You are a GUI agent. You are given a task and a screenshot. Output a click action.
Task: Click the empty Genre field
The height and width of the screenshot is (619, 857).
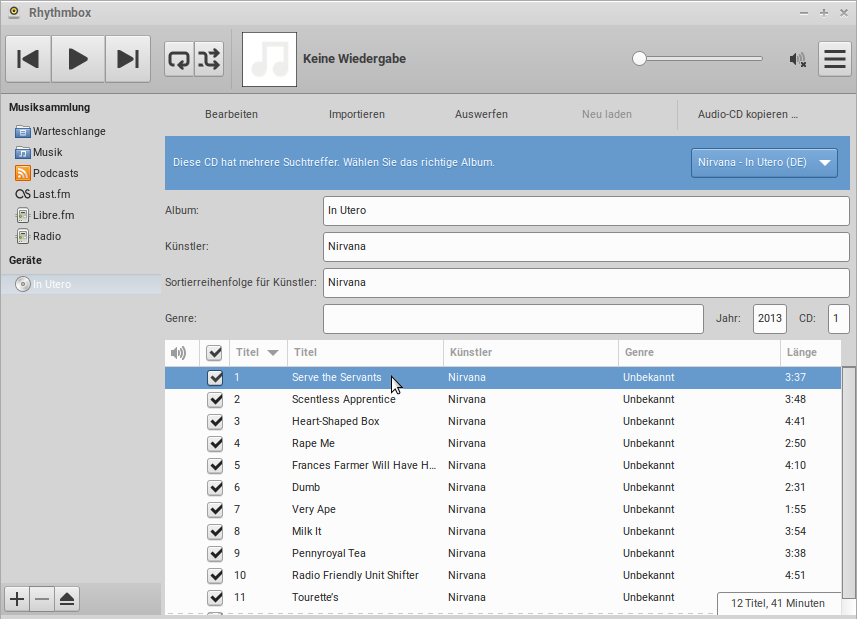513,319
